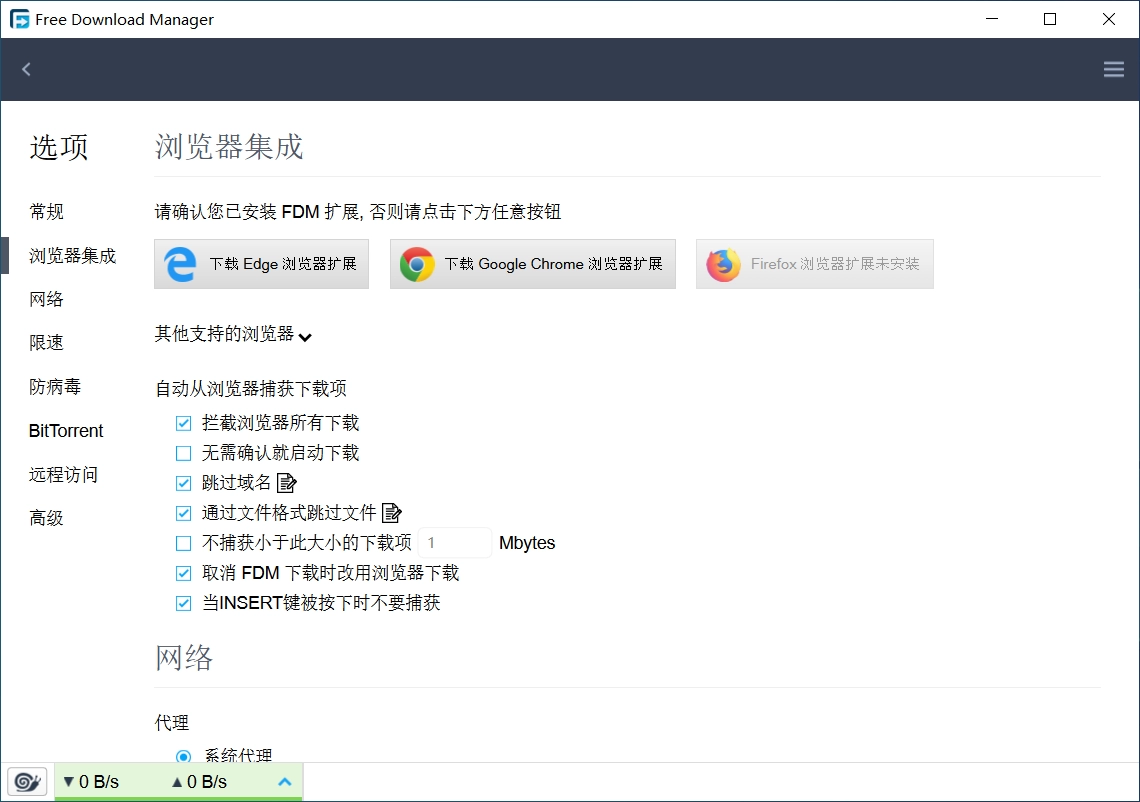Click the Firefox logo icon

tap(723, 265)
